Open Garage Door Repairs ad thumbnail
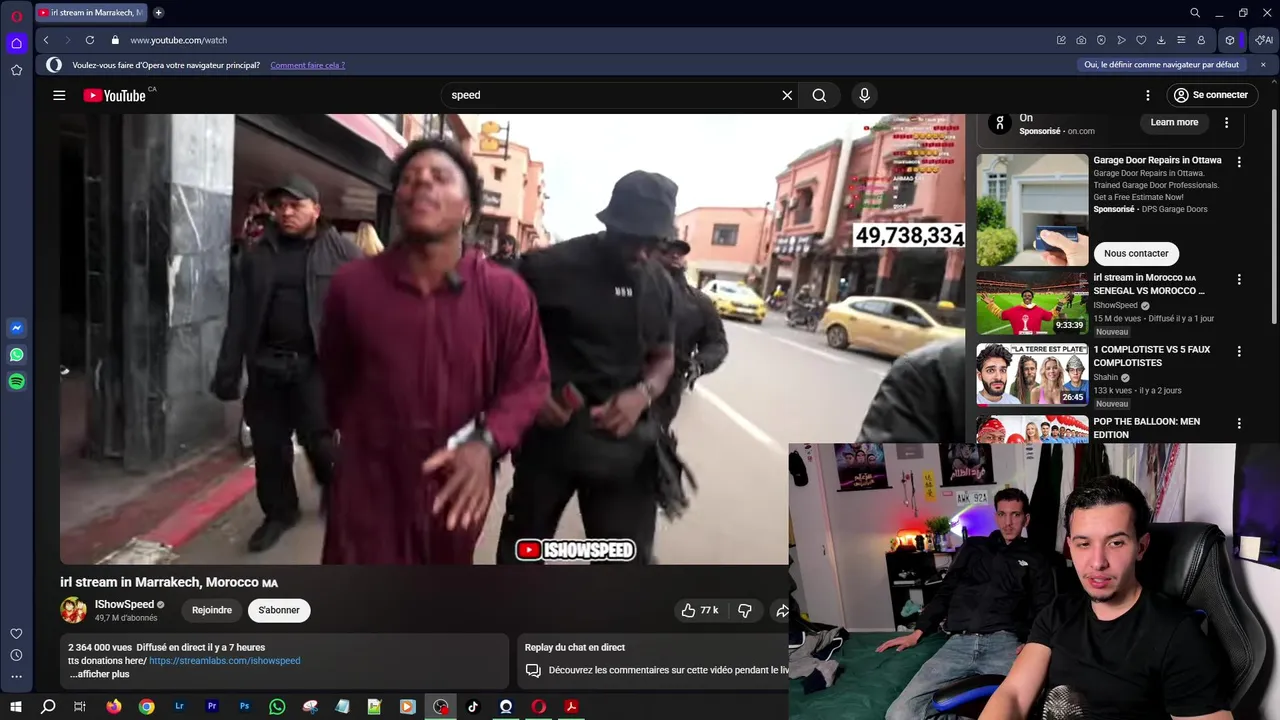The image size is (1280, 720). (1032, 209)
